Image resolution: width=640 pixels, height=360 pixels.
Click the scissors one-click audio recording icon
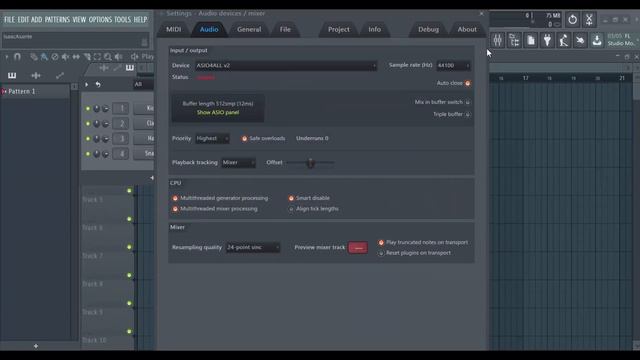click(x=589, y=19)
